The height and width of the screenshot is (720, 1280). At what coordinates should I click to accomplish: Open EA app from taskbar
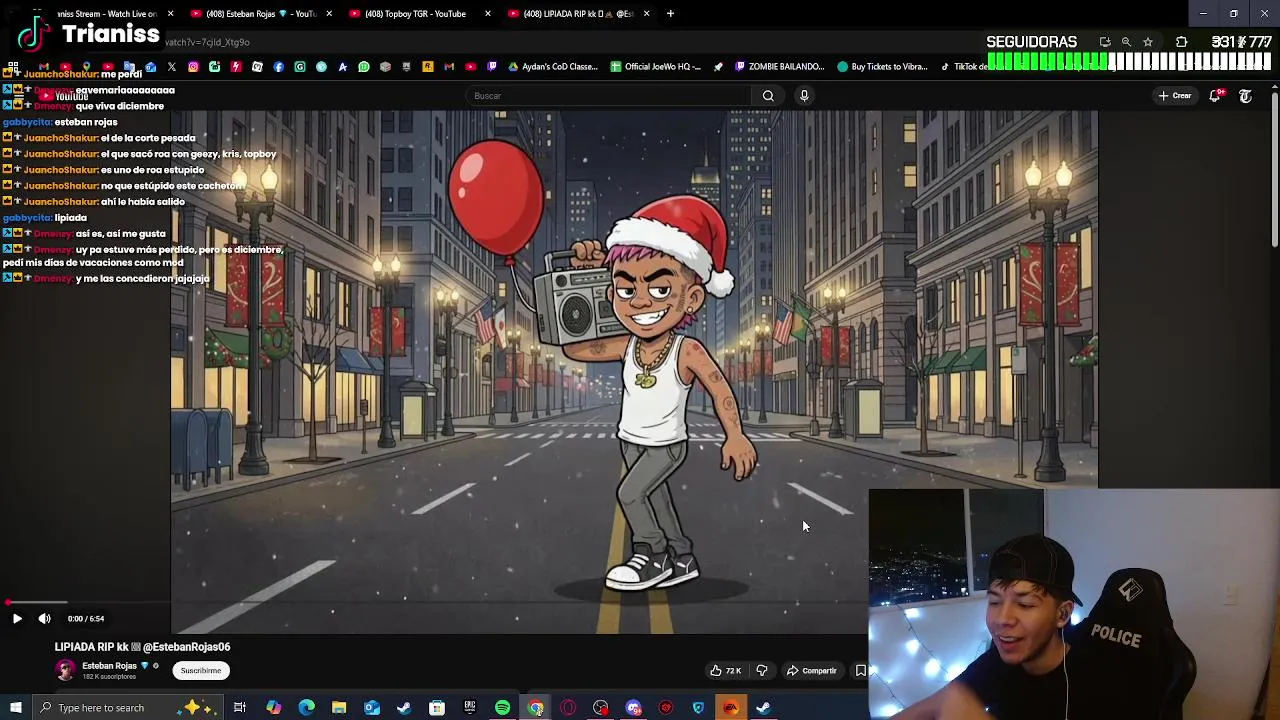coord(731,708)
